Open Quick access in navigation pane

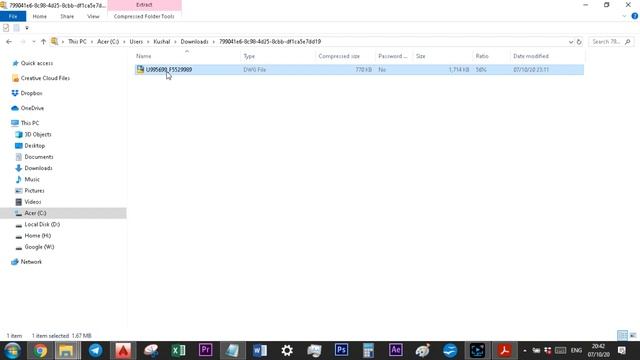pyautogui.click(x=37, y=63)
